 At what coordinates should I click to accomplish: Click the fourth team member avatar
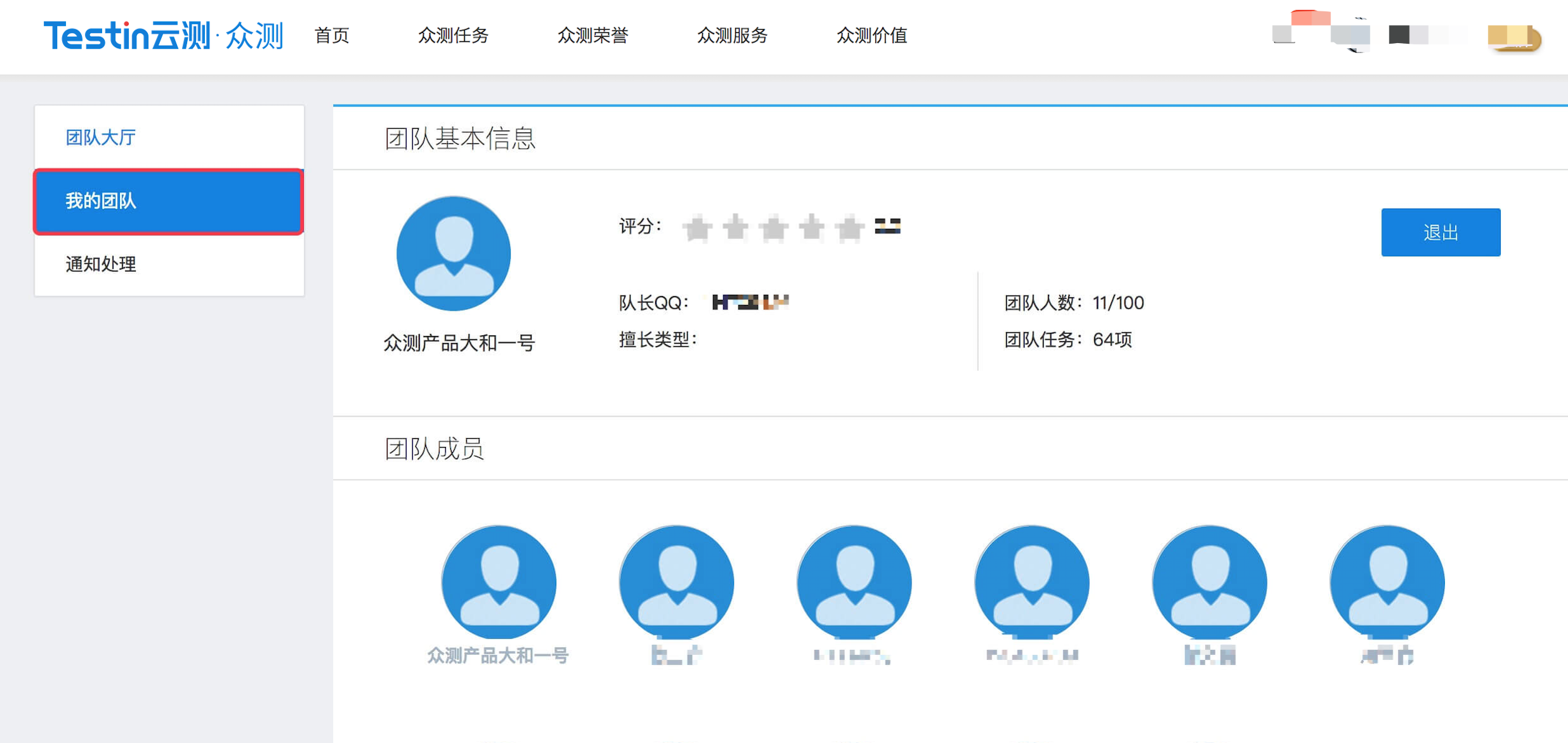1031,582
